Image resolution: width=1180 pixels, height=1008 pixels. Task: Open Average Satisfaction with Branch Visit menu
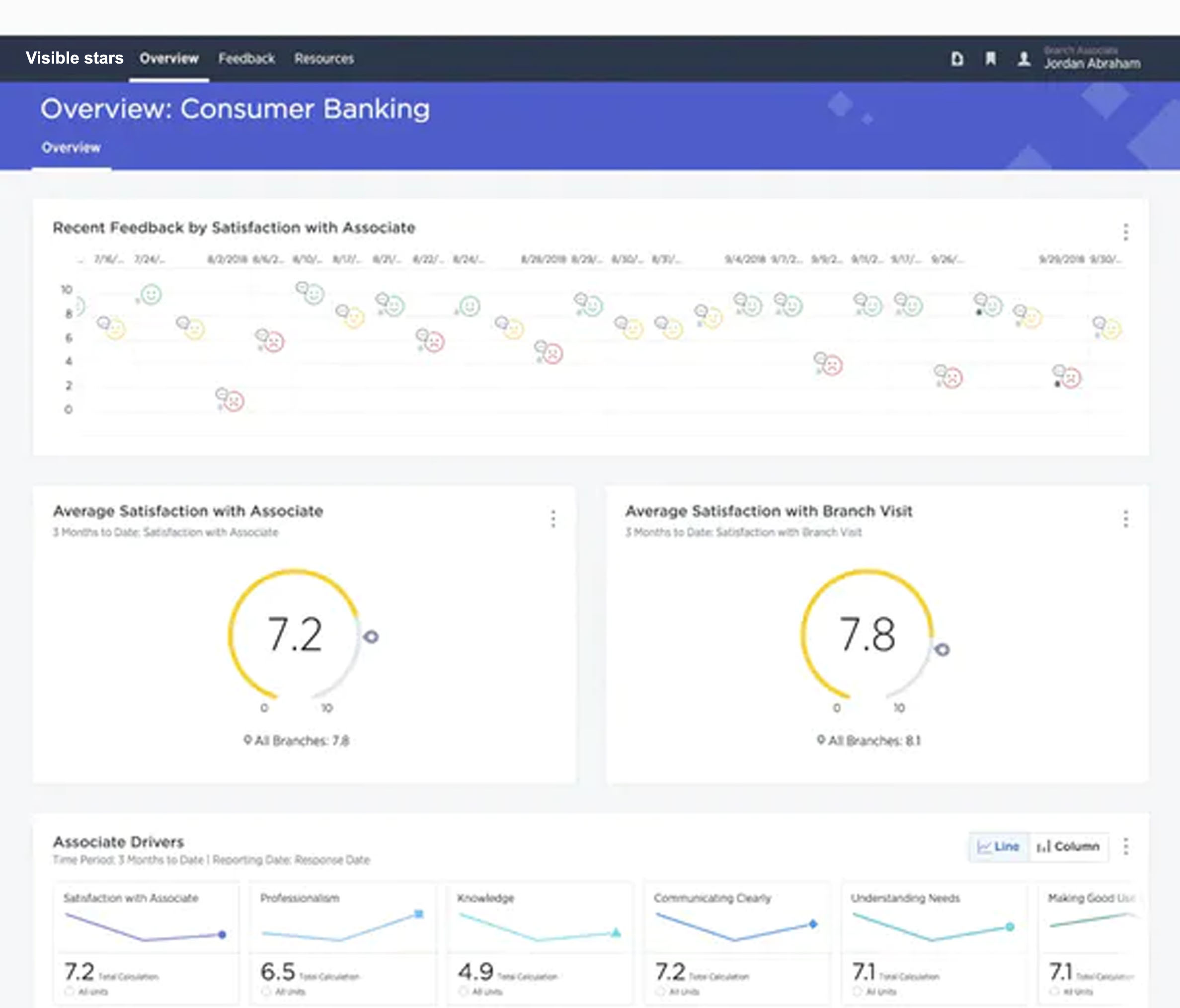tap(1125, 518)
